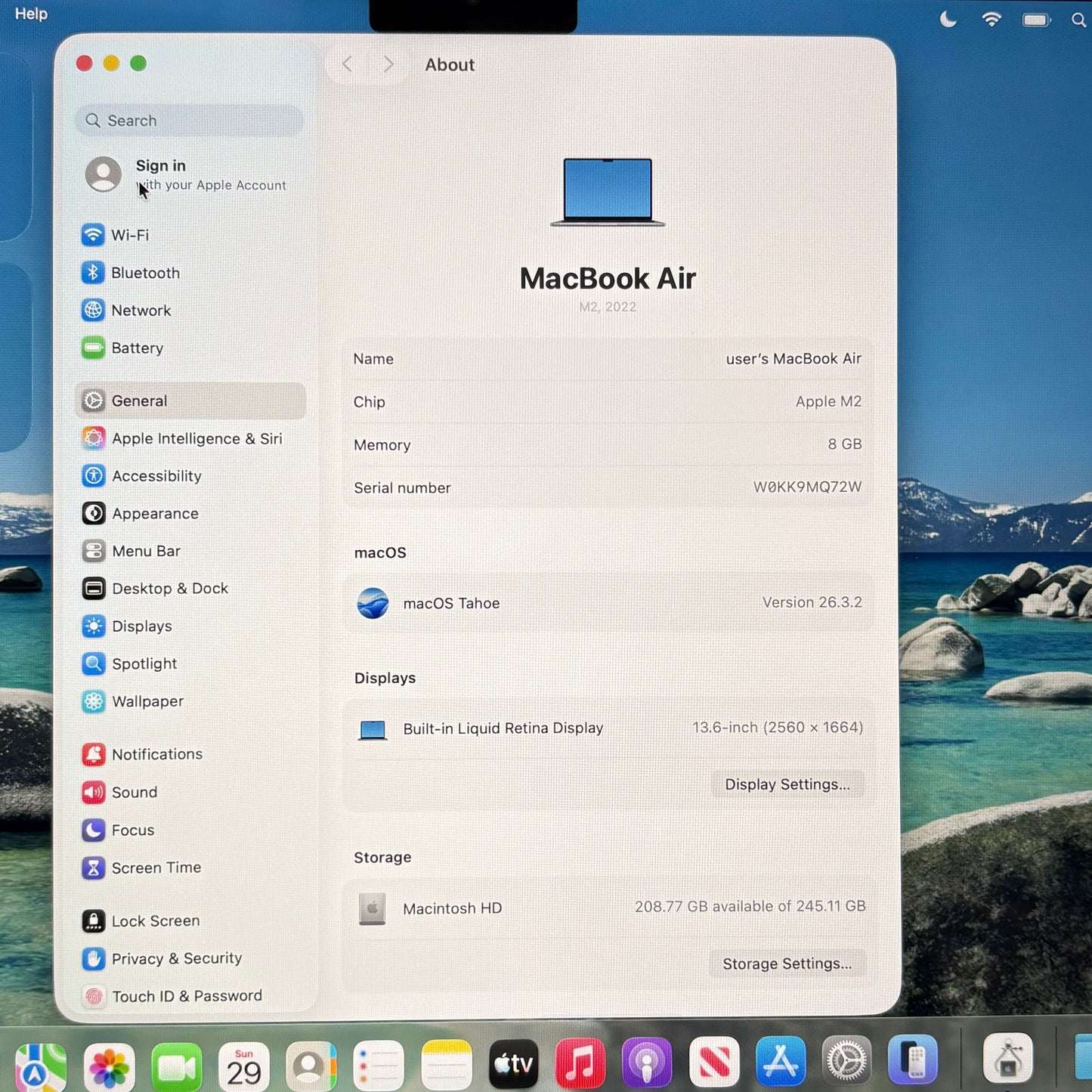Image resolution: width=1092 pixels, height=1092 pixels.
Task: Open Privacy & Security settings
Action: 176,958
